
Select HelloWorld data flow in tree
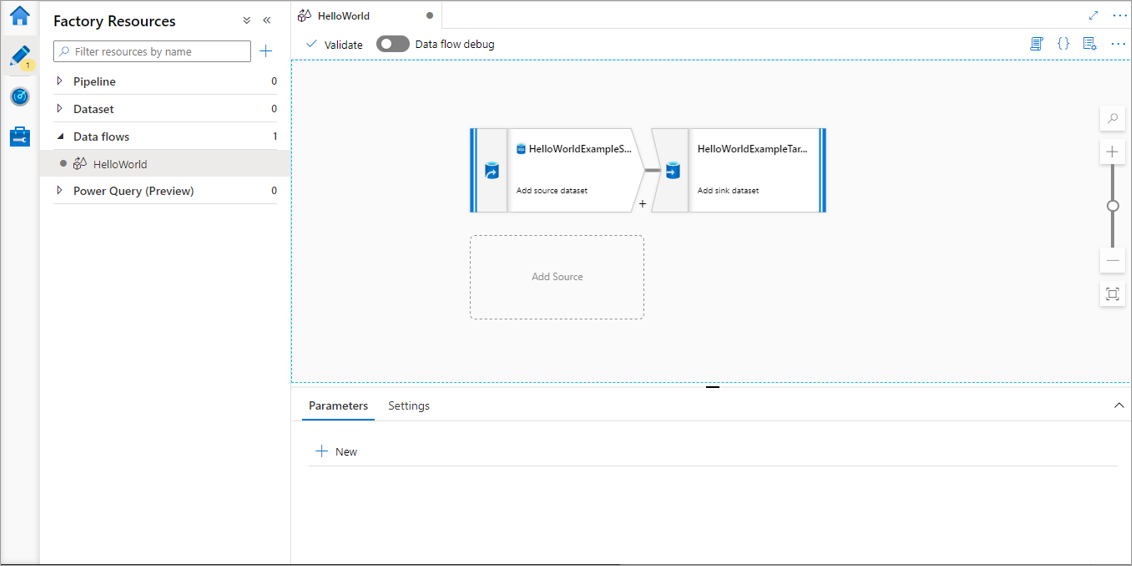[165, 164]
